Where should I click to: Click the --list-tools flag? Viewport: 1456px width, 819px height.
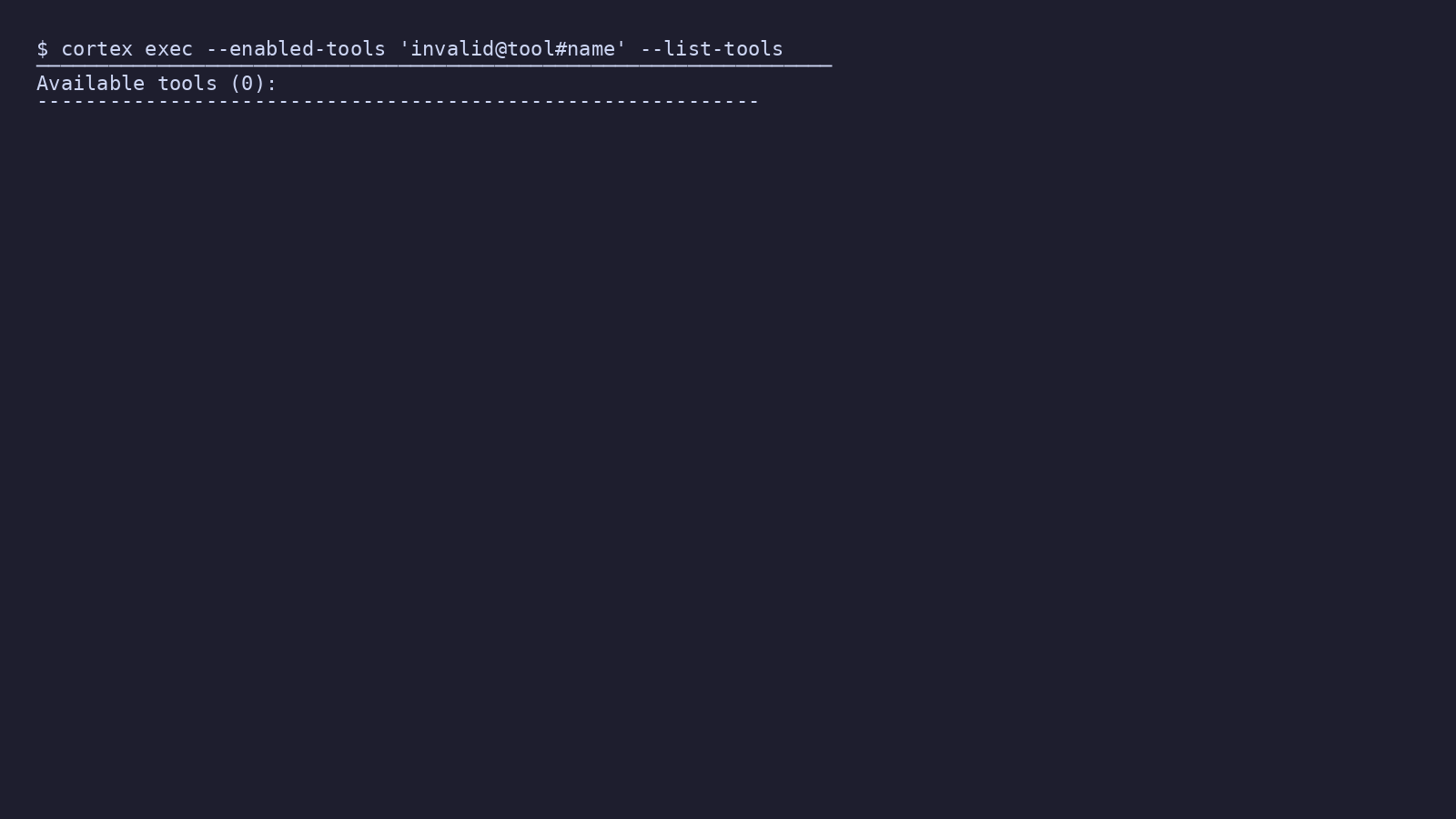click(x=712, y=49)
